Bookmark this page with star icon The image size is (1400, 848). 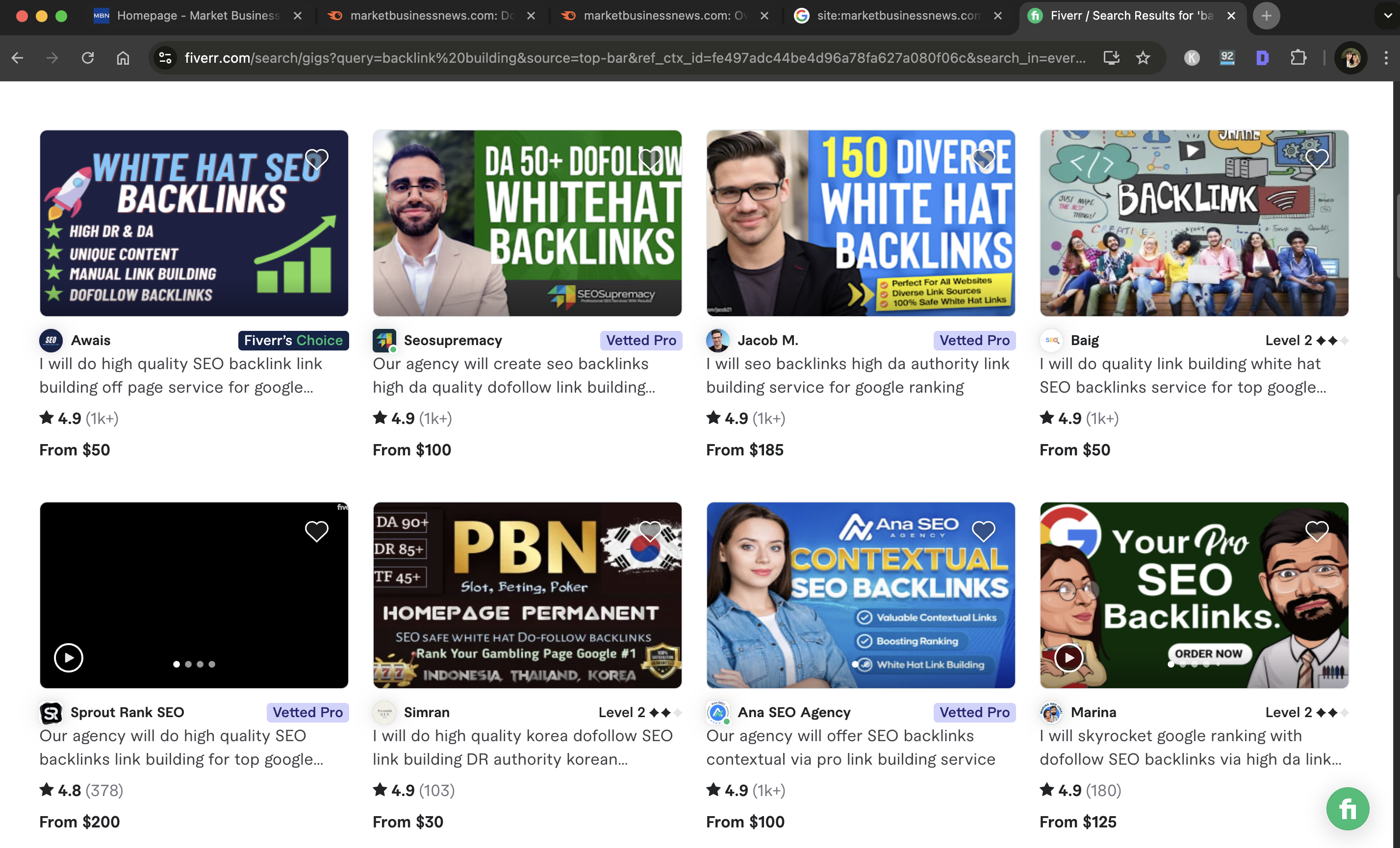[1143, 57]
